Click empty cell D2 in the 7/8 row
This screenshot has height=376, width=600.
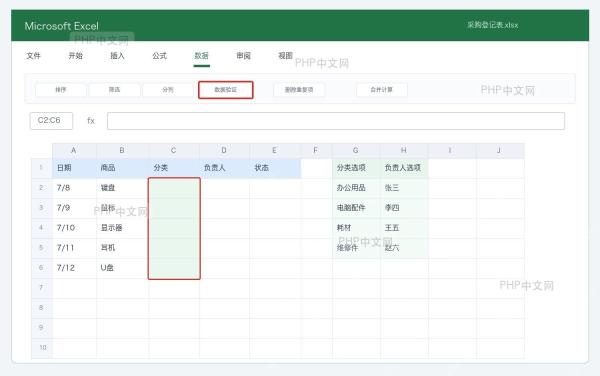pos(224,188)
